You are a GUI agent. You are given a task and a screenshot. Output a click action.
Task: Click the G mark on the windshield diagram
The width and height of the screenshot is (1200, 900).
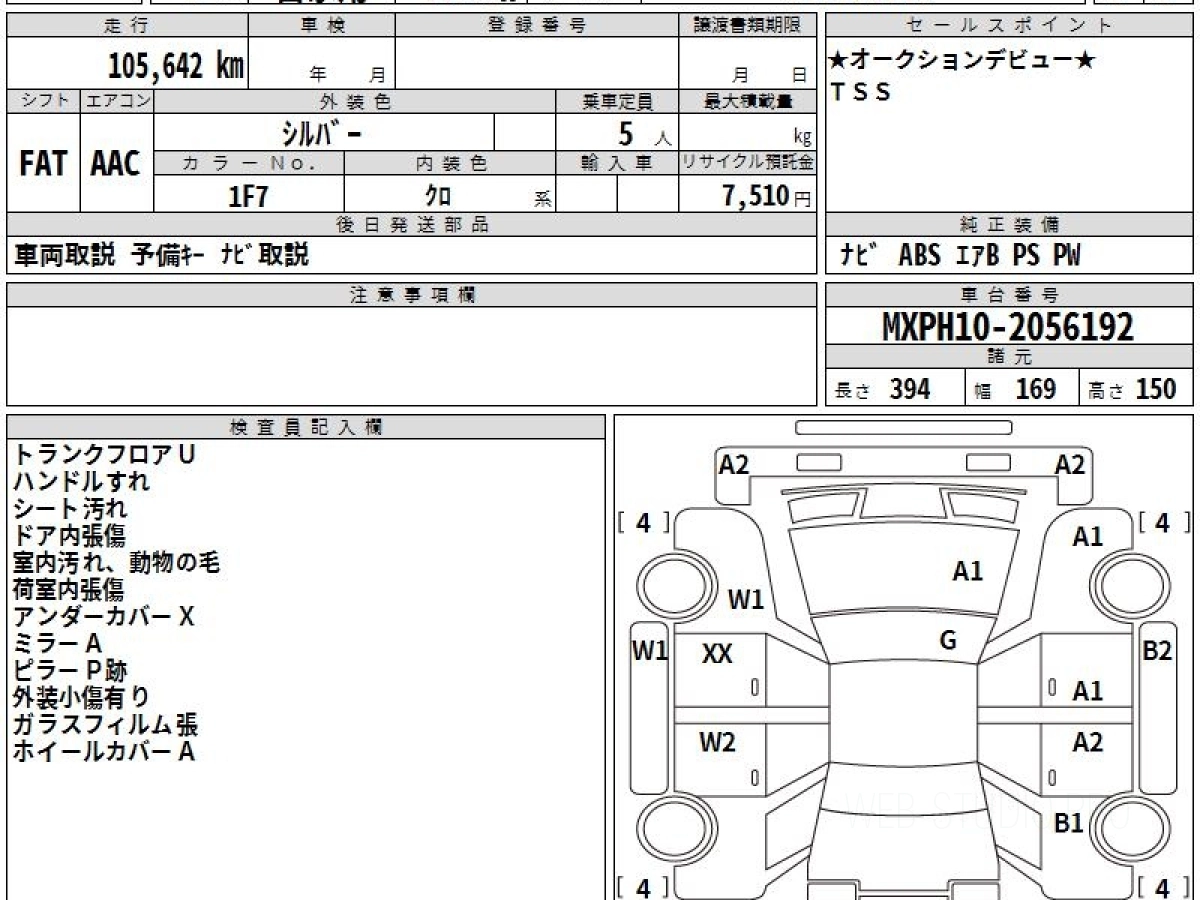(948, 641)
